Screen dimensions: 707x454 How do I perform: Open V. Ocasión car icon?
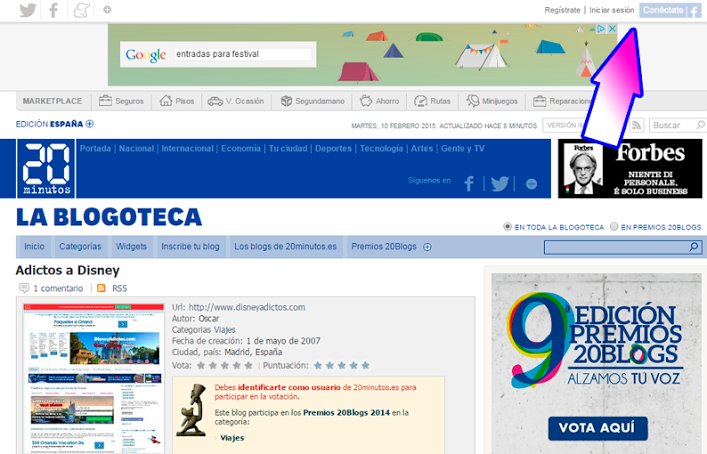(215, 101)
